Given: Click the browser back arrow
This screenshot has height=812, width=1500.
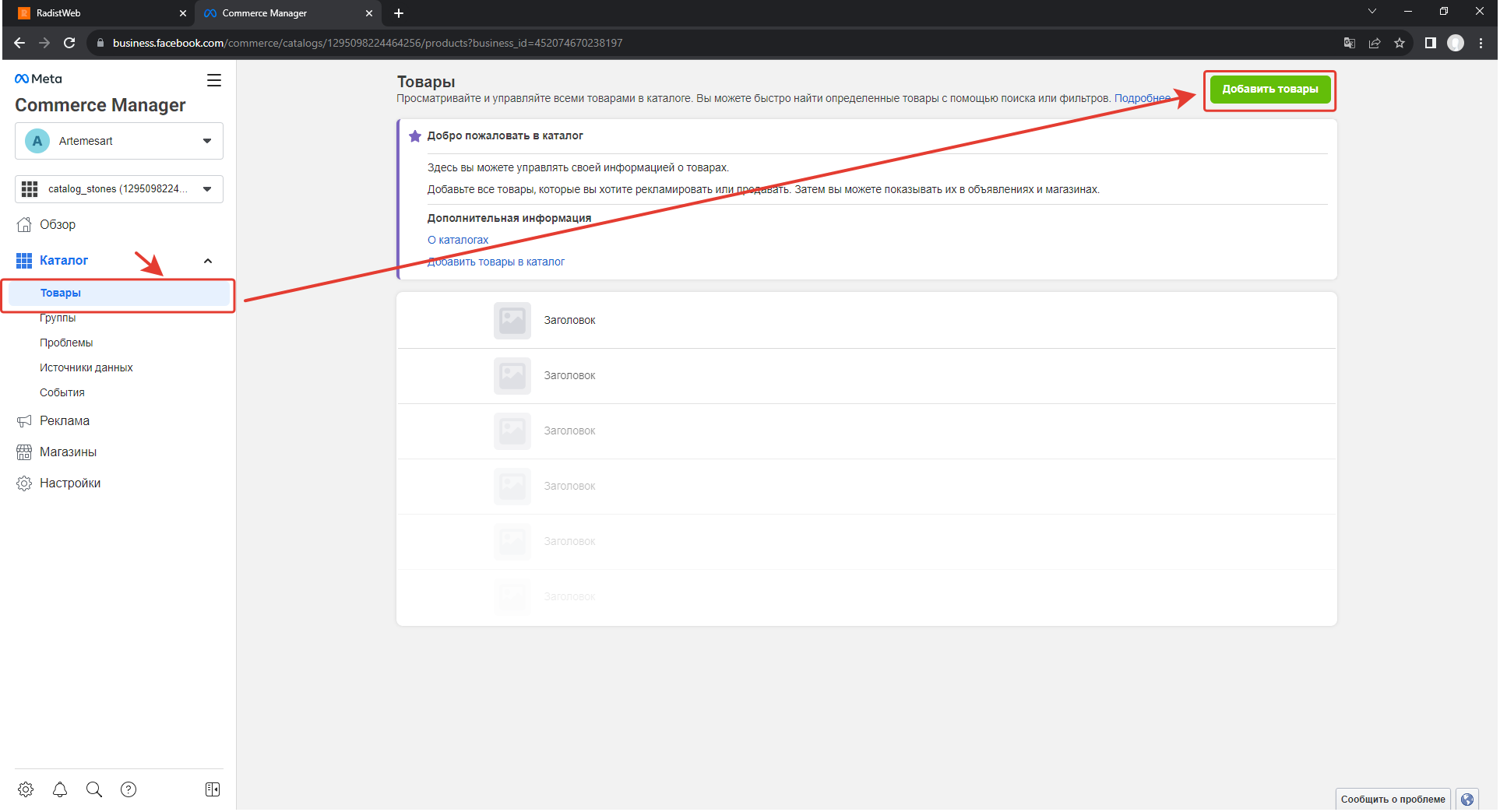Looking at the screenshot, I should [19, 43].
